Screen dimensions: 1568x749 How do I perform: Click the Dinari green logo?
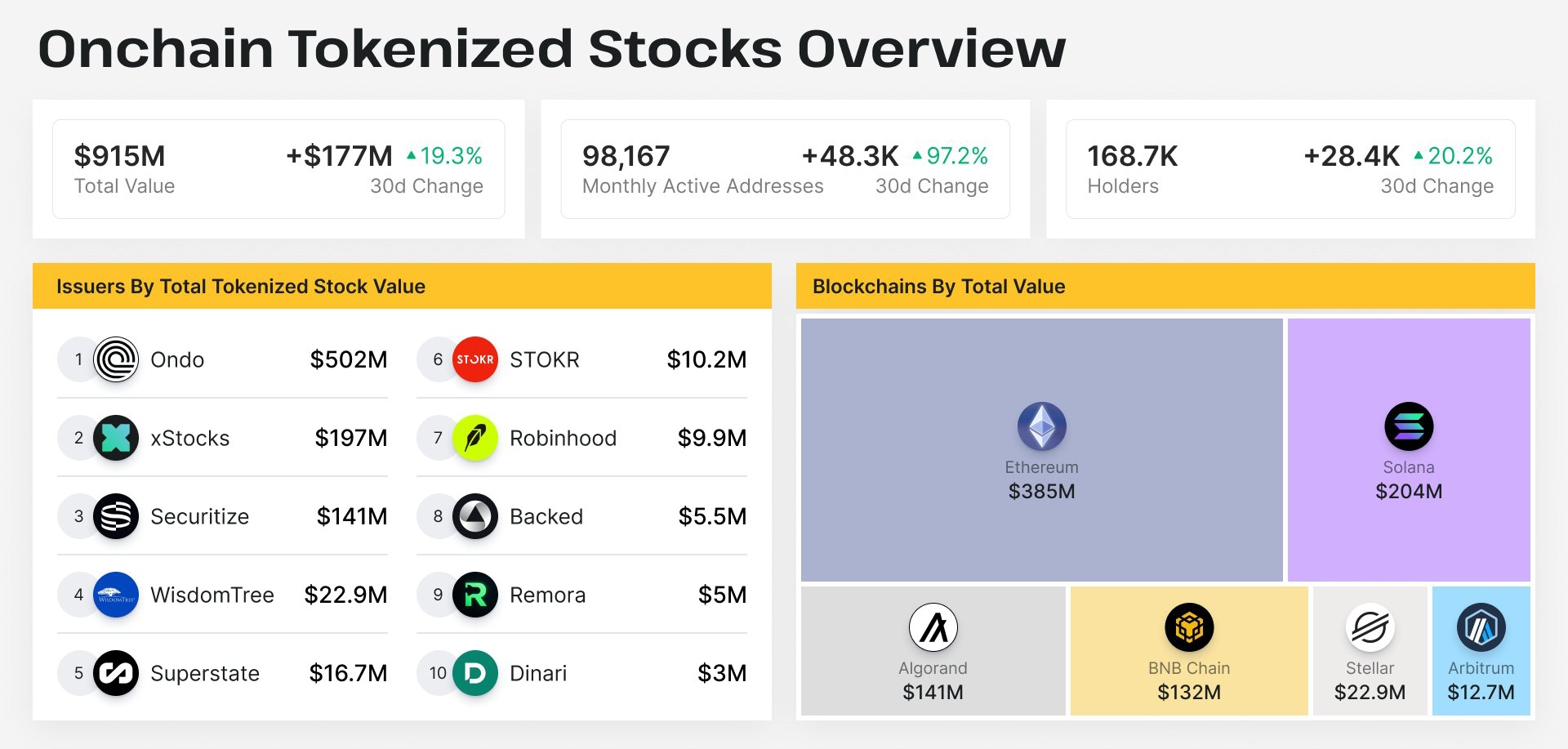475,673
